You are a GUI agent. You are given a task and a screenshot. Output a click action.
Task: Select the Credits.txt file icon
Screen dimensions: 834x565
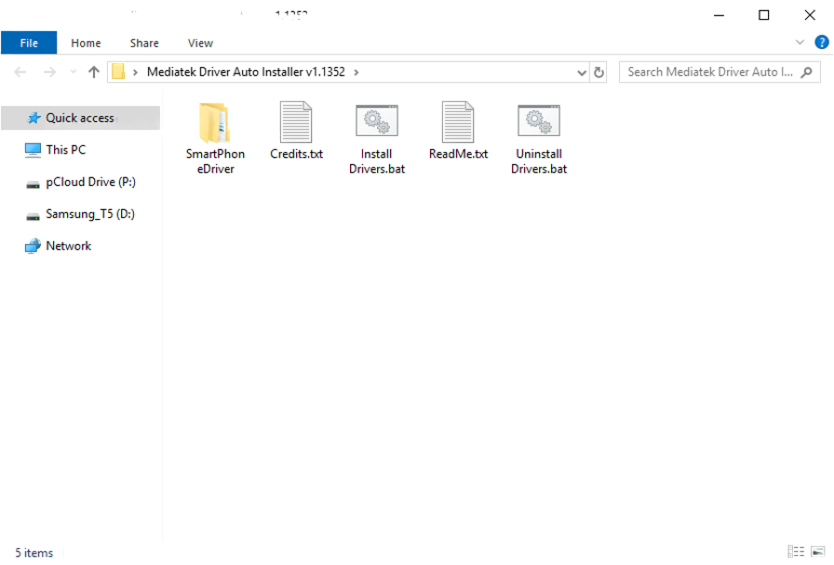click(296, 122)
